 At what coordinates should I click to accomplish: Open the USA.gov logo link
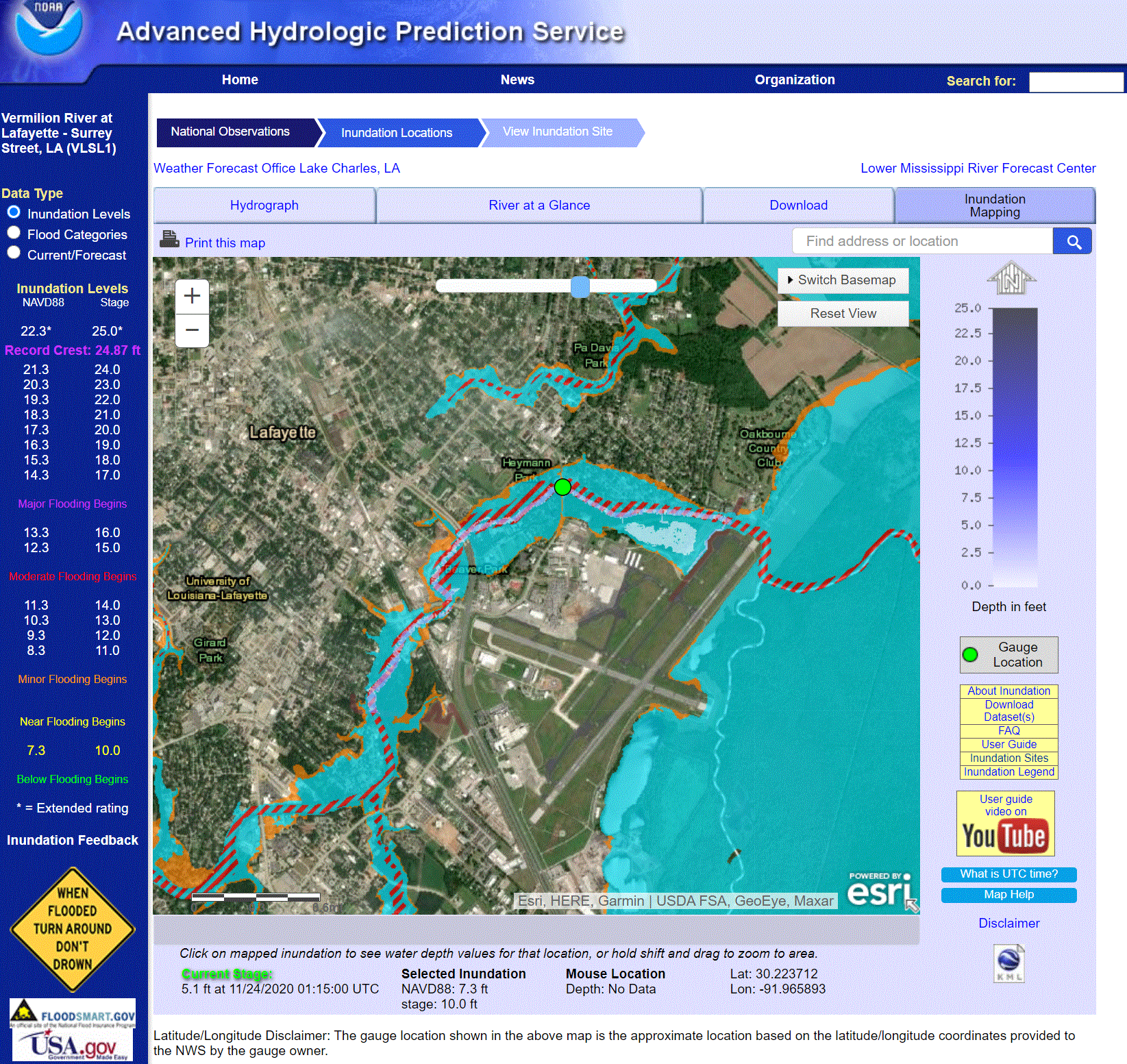pos(73,1046)
